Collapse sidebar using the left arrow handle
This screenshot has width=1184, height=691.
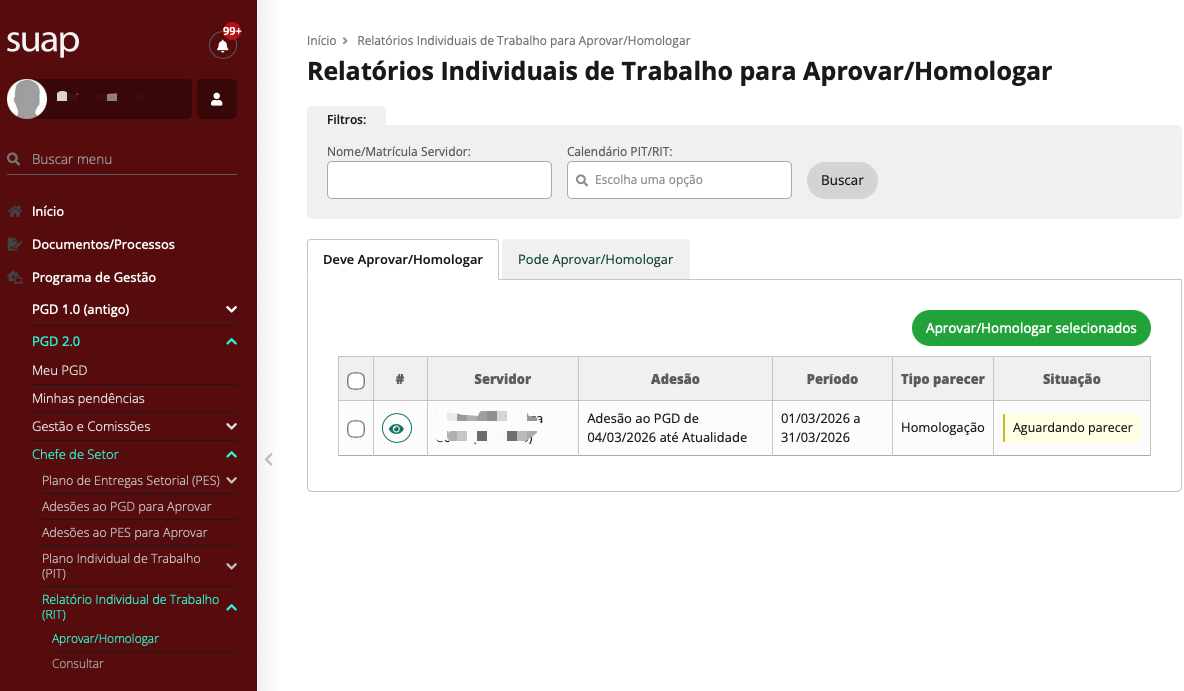268,460
